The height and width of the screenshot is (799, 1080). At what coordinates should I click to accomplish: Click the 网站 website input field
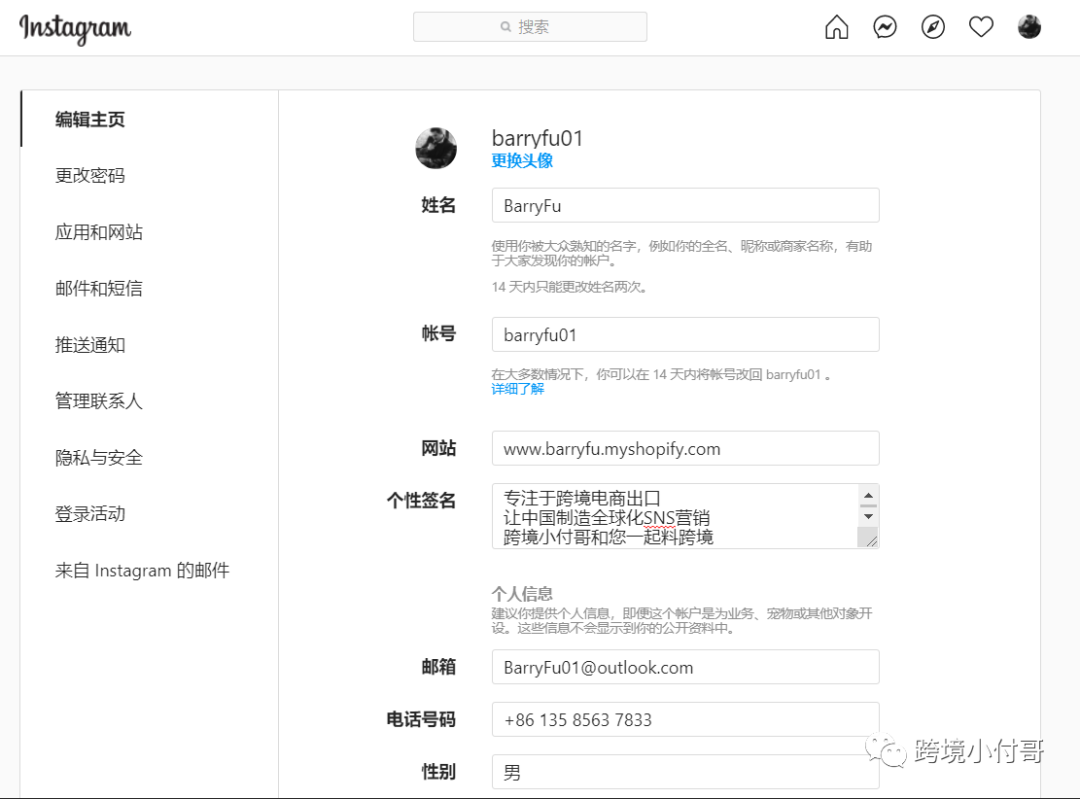685,448
